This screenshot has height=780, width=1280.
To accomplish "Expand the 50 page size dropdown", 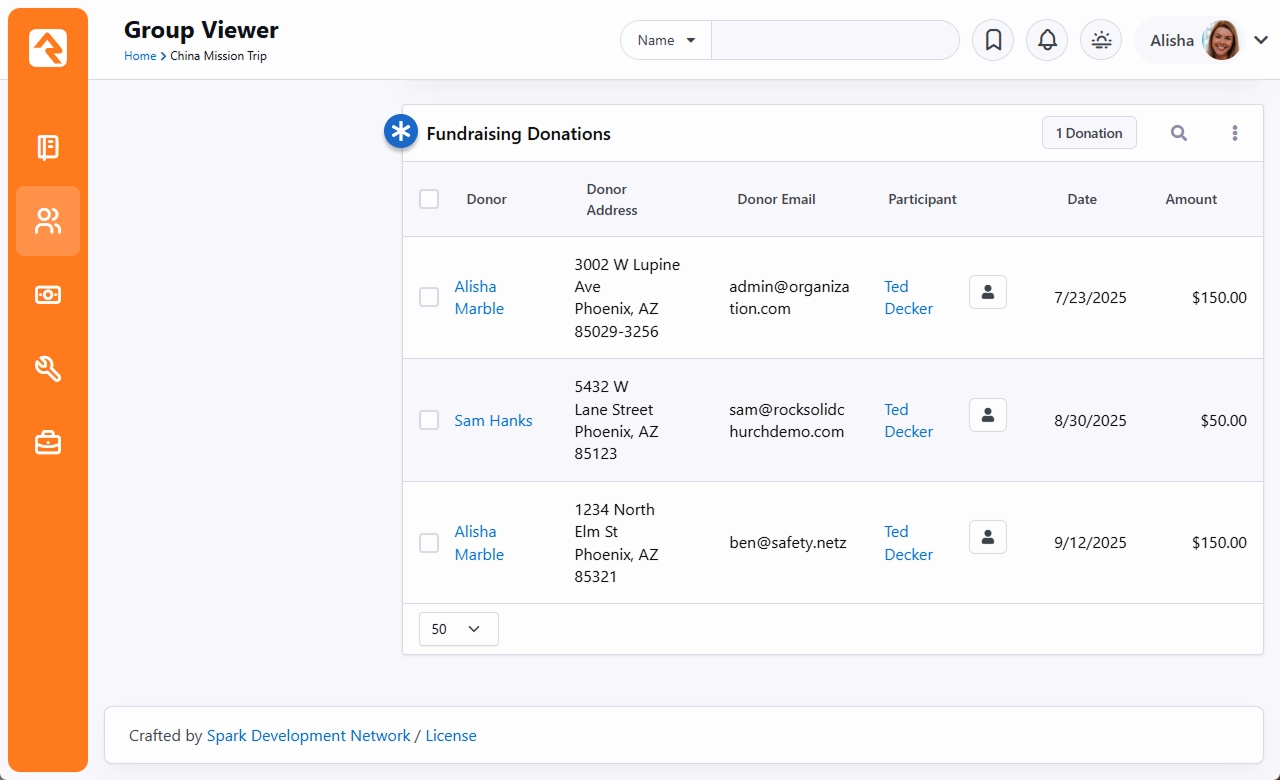I will (x=458, y=629).
